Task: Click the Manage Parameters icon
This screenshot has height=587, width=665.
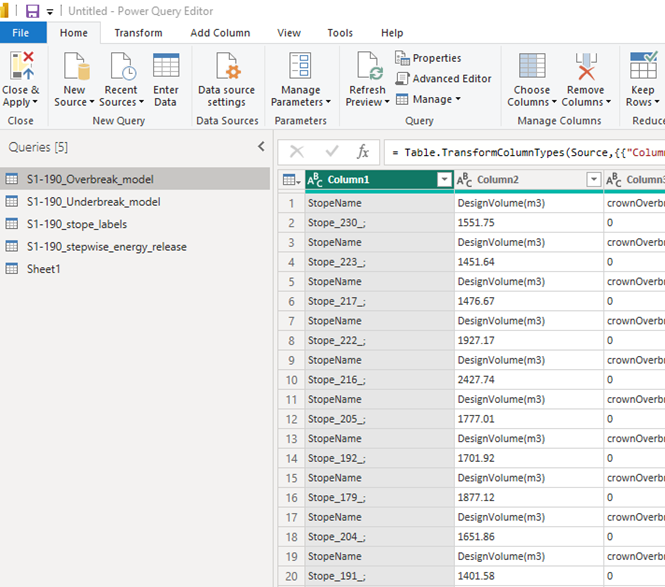Action: [300, 65]
